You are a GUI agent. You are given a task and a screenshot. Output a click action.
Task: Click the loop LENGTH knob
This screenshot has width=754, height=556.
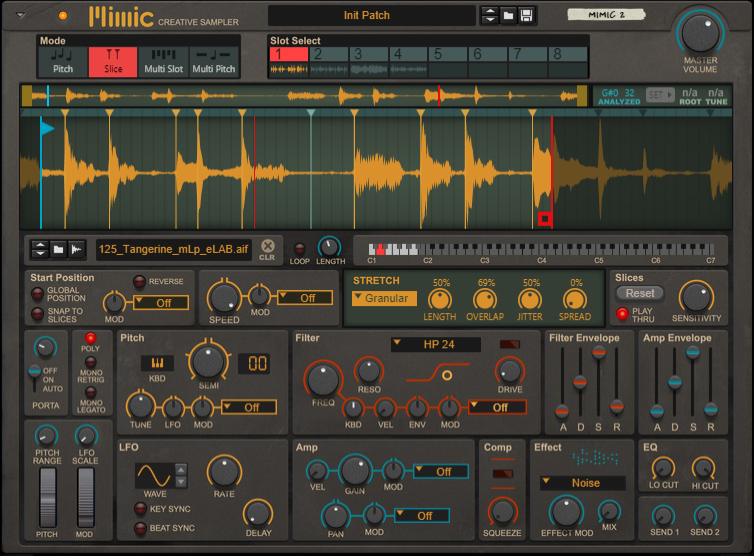pos(329,247)
